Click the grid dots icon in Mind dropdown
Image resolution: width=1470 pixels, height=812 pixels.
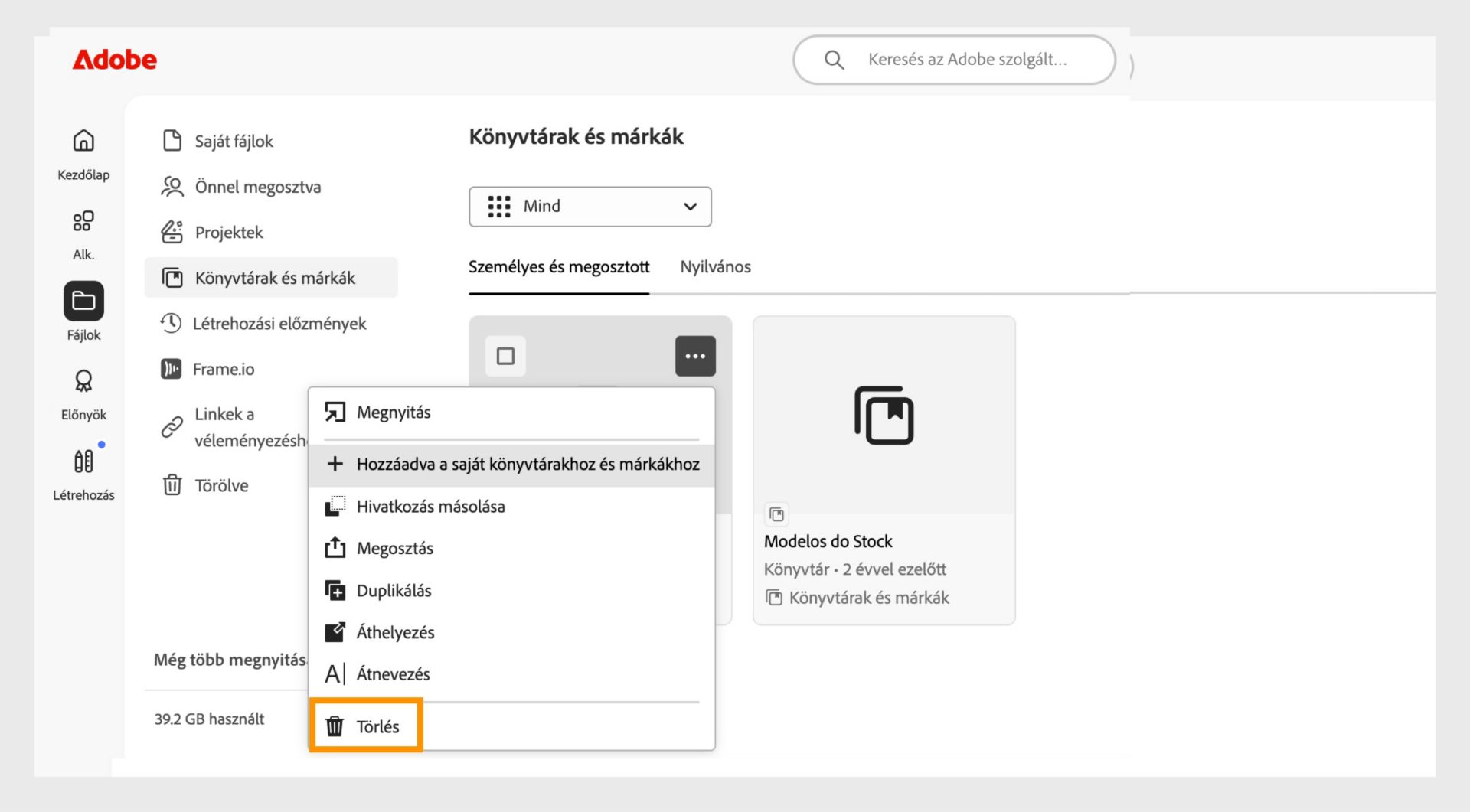[x=499, y=207]
